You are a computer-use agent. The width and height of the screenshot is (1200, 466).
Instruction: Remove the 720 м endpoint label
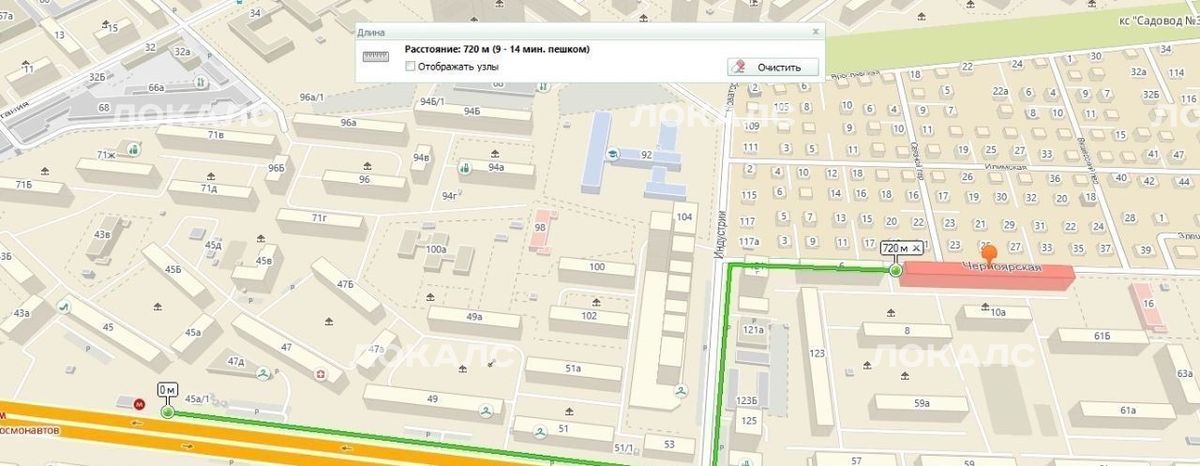point(916,248)
